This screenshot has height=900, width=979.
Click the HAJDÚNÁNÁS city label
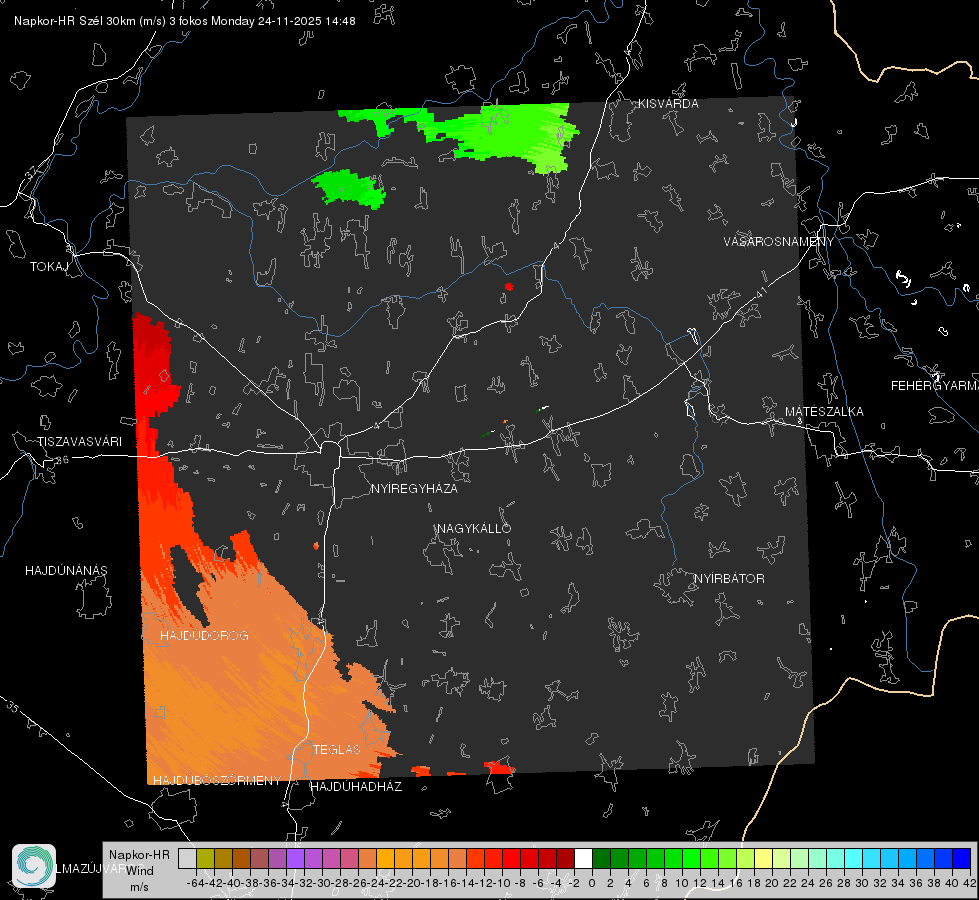[x=66, y=570]
